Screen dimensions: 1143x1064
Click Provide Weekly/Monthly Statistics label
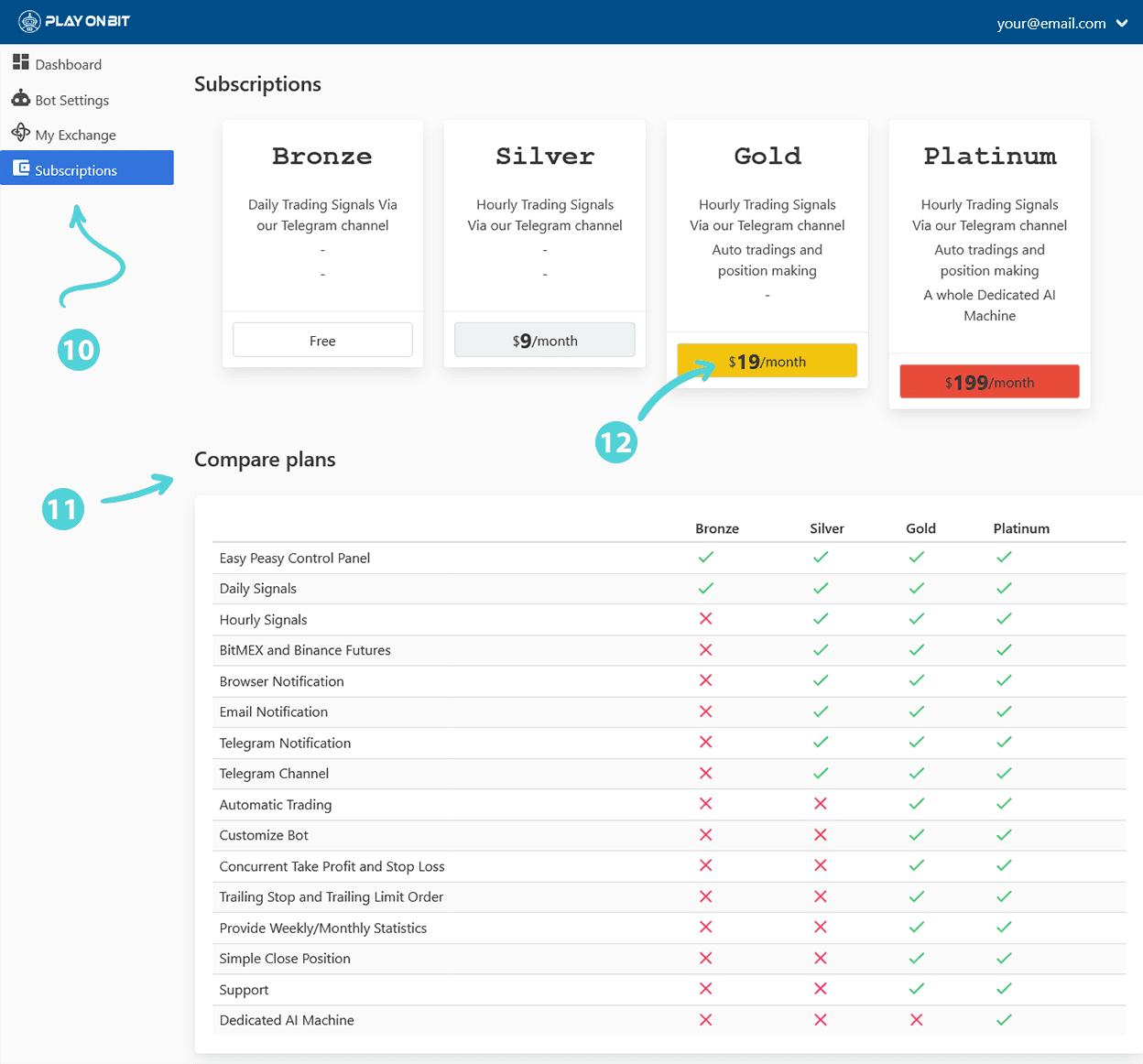tap(323, 928)
